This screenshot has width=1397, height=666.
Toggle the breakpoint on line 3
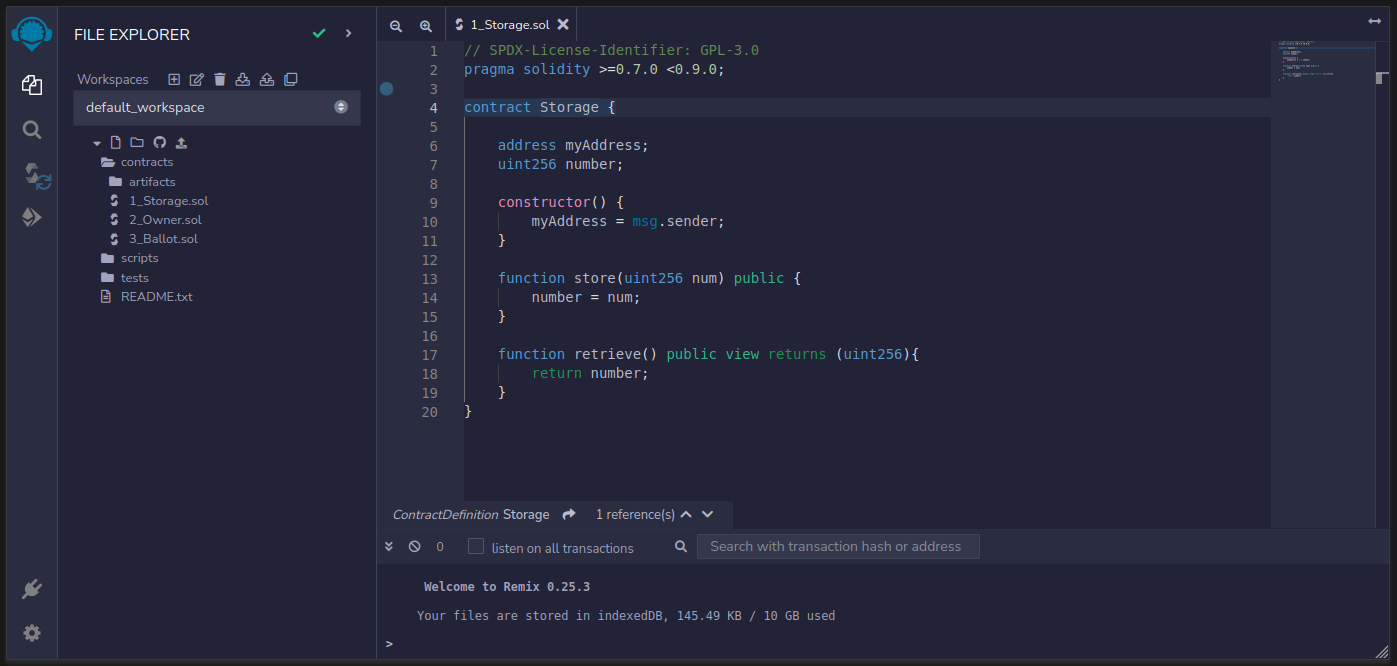pyautogui.click(x=387, y=88)
